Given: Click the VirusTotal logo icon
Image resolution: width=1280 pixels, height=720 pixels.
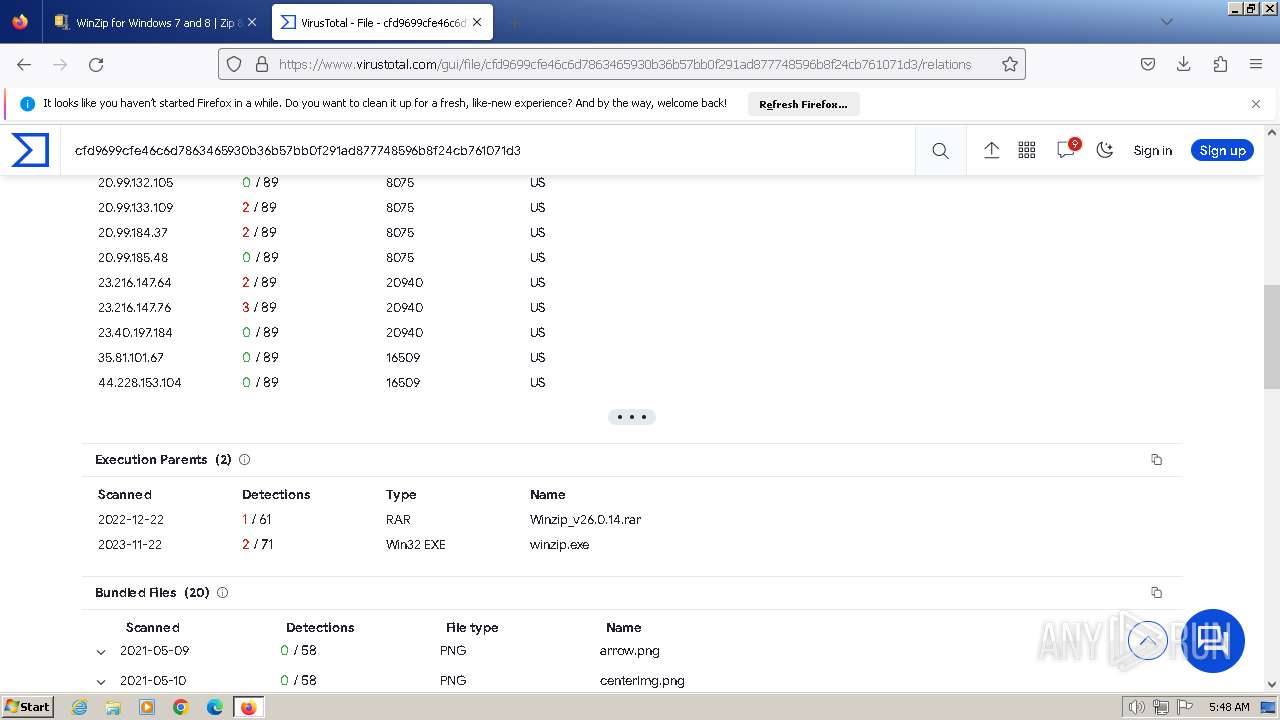Looking at the screenshot, I should 30,150.
